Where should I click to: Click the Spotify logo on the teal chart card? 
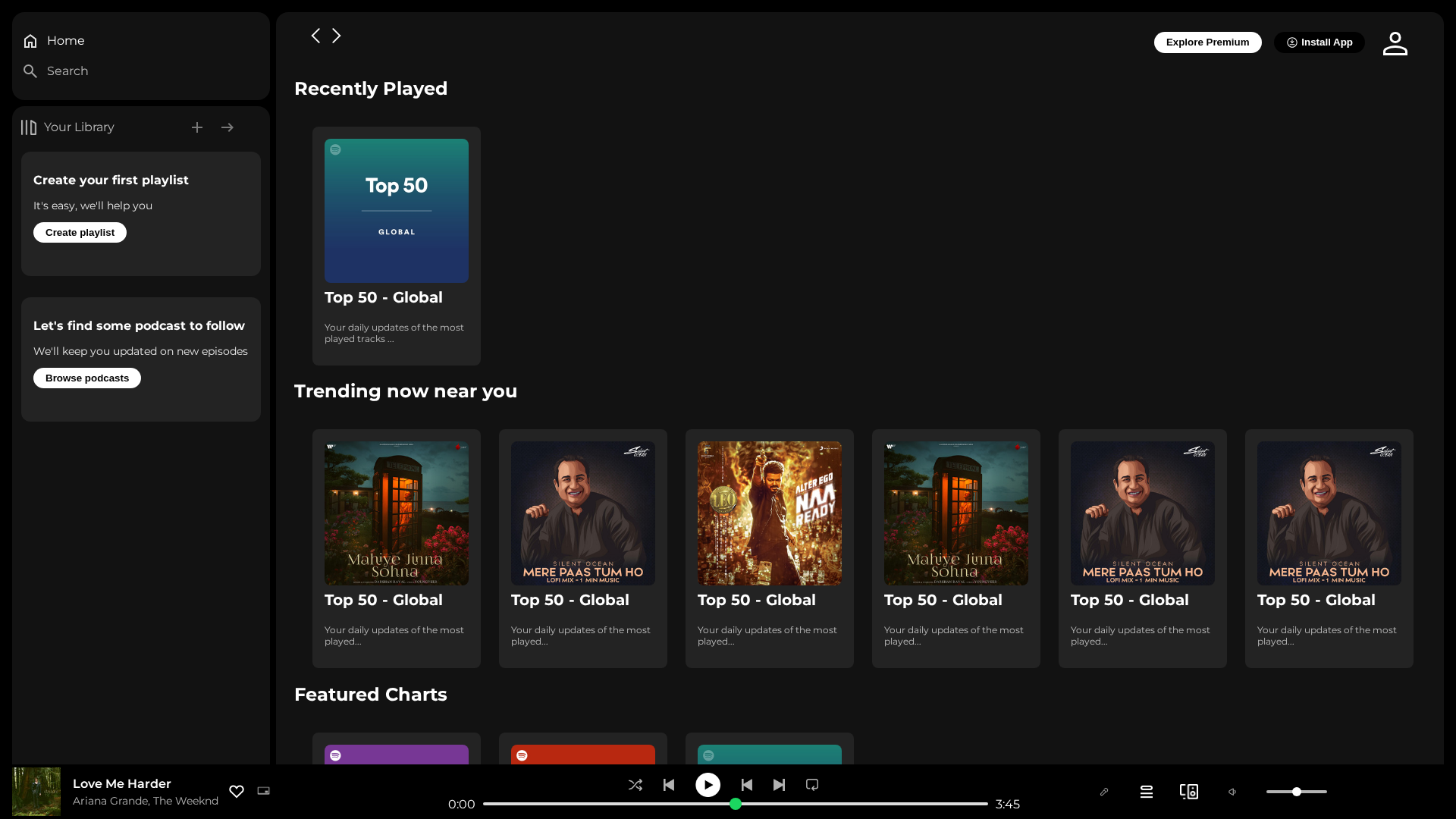pos(708,755)
